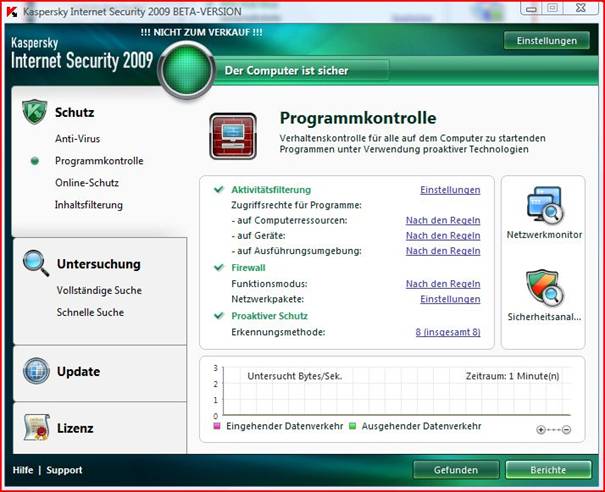Start Vollständige Suche
This screenshot has height=492, width=605.
point(99,290)
